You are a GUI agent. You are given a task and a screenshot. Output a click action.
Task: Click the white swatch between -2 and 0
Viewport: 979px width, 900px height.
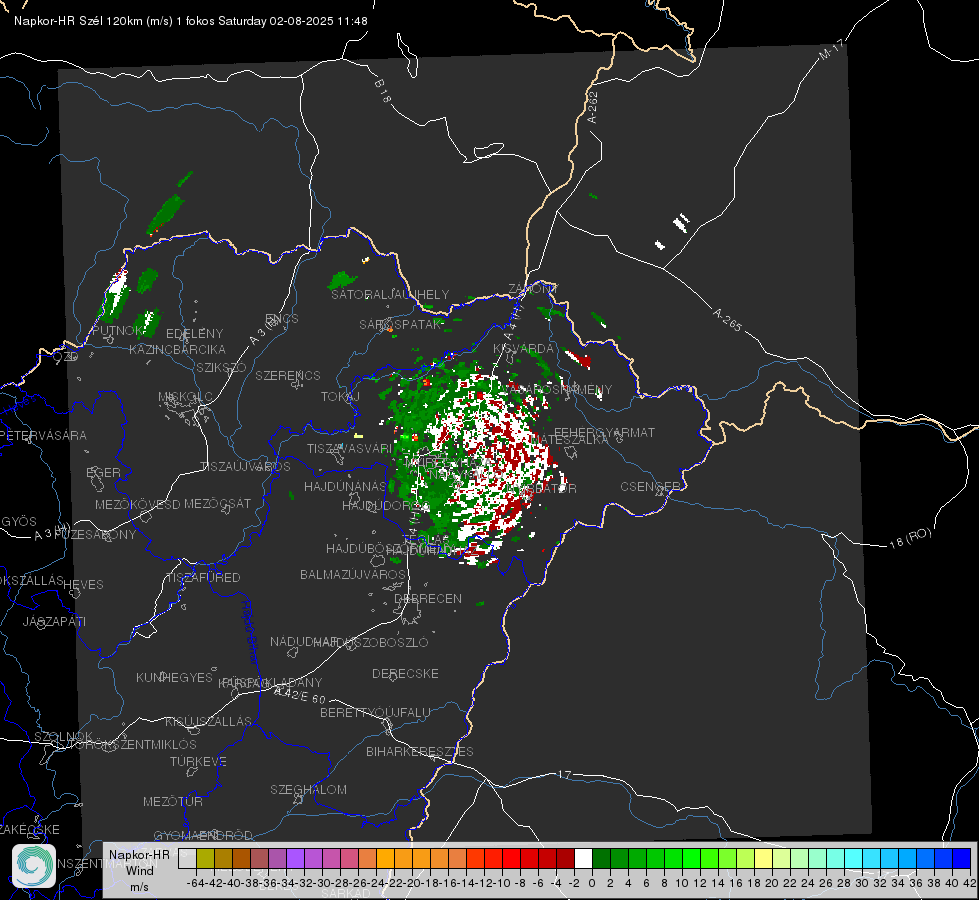tap(583, 858)
